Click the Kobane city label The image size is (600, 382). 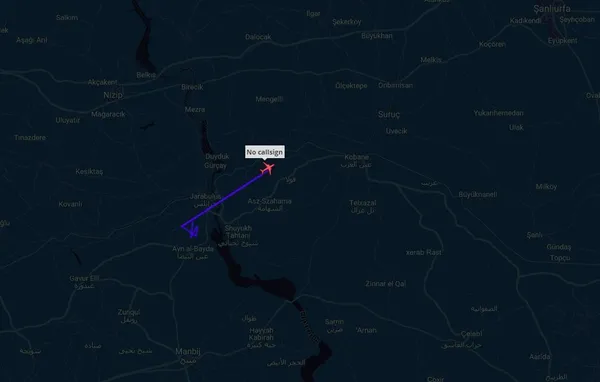tap(357, 157)
